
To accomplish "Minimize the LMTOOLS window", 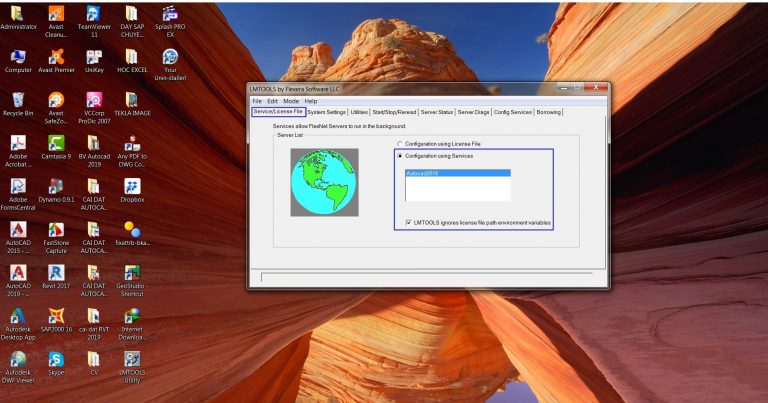I will tap(564, 87).
